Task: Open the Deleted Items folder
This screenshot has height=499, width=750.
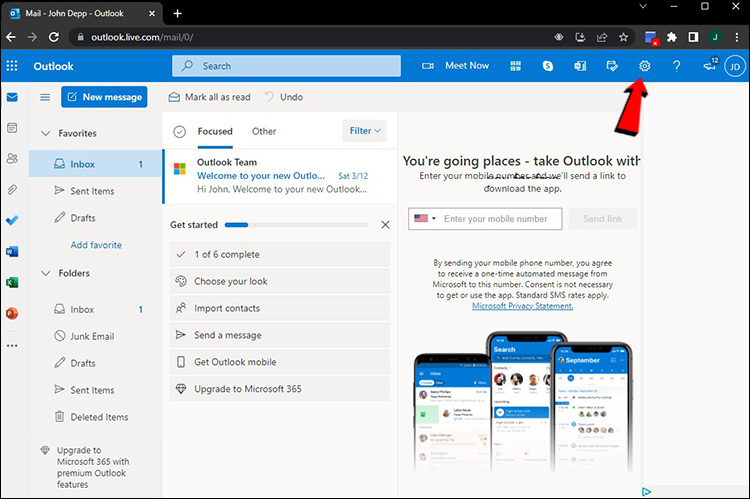Action: click(x=96, y=417)
